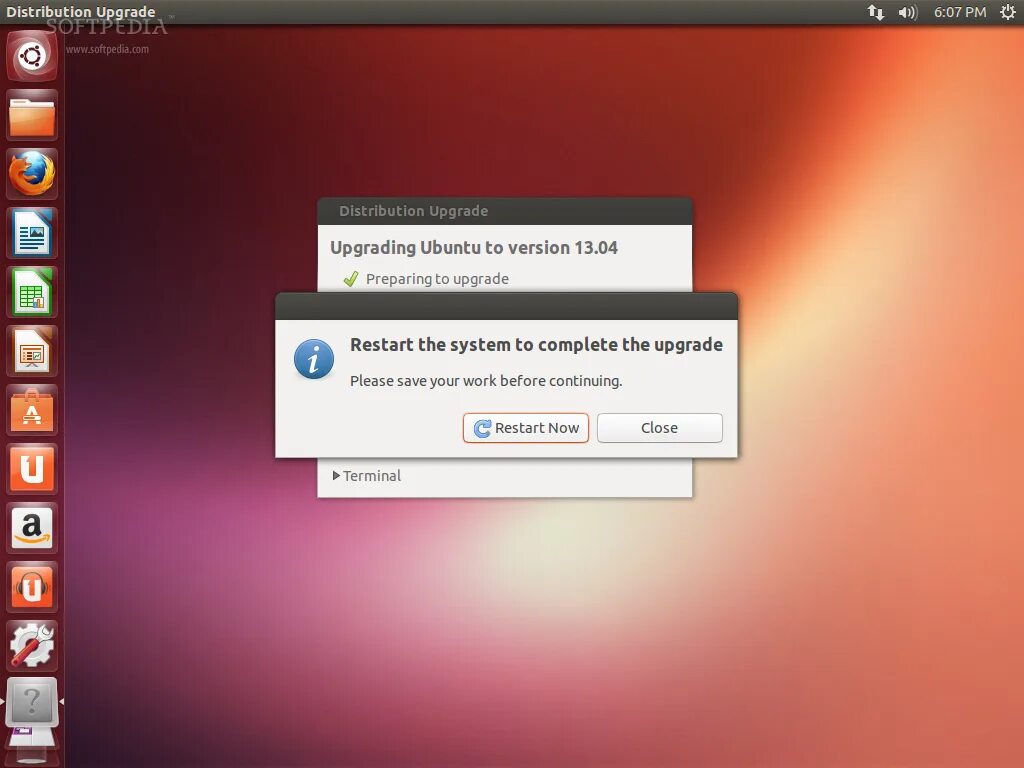
Task: Open the session gear menu
Action: point(1008,12)
